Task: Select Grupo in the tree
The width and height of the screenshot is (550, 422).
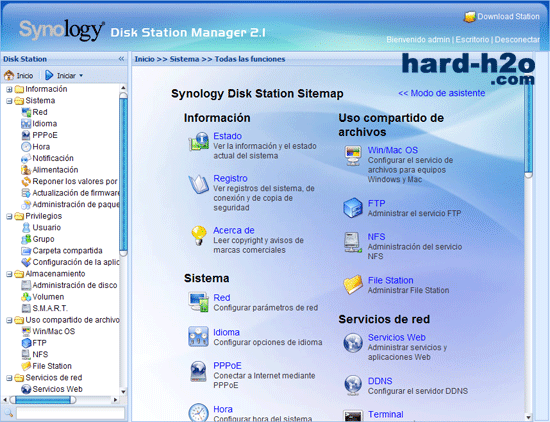Action: 43,239
